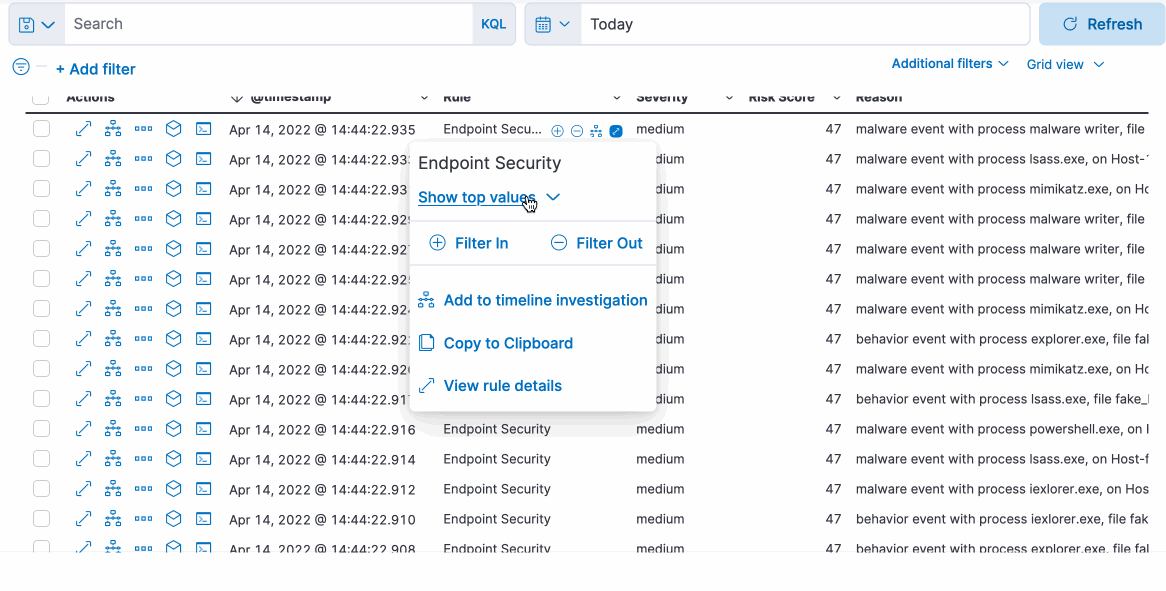Open more actions dots in 14:44:22.912 row
Screen dimensions: 1166x591
coord(144,489)
